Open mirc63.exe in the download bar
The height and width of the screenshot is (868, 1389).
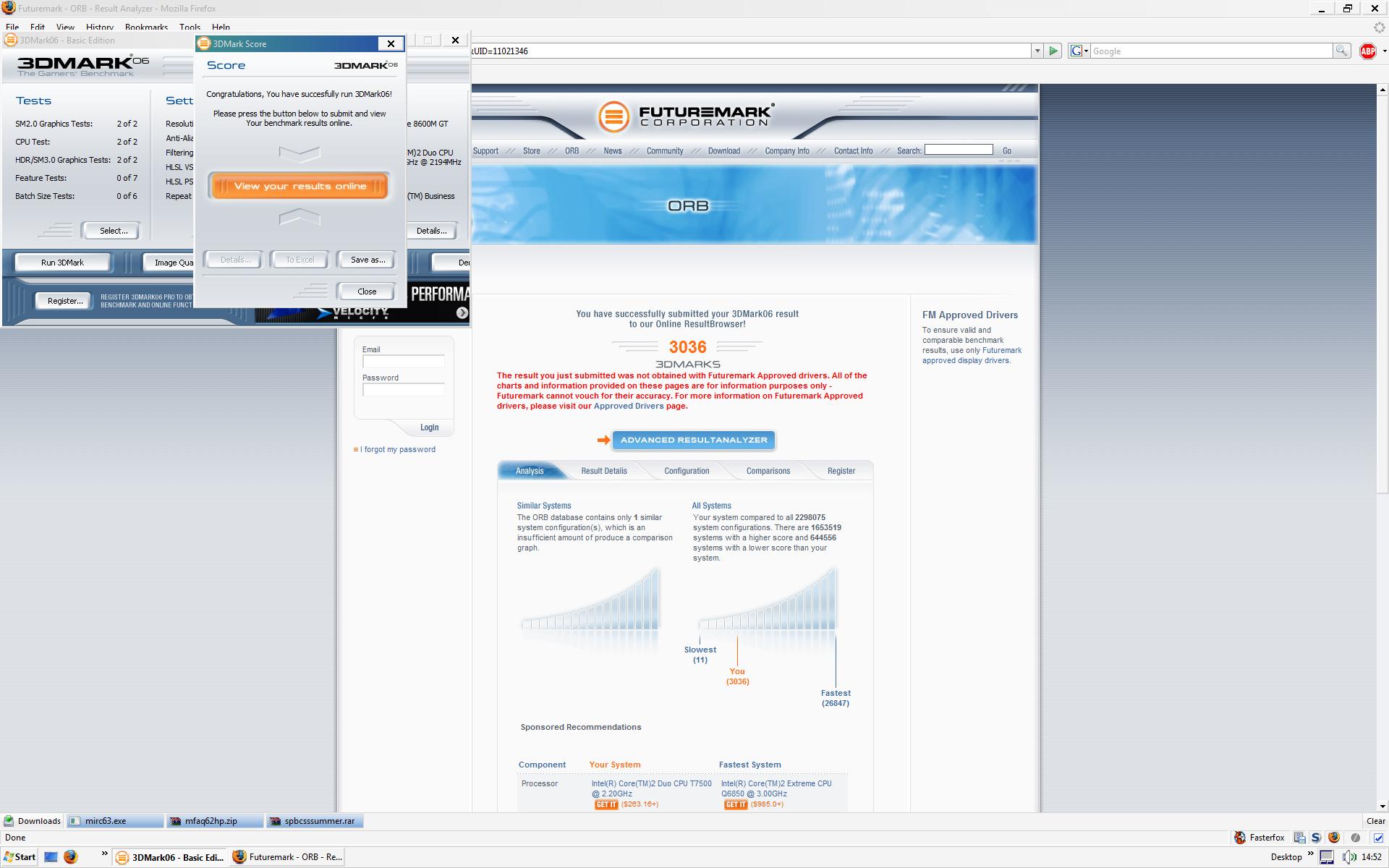tap(114, 821)
